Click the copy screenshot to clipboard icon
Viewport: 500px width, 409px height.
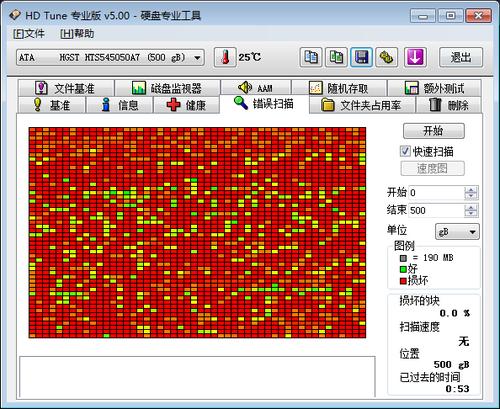coord(336,57)
